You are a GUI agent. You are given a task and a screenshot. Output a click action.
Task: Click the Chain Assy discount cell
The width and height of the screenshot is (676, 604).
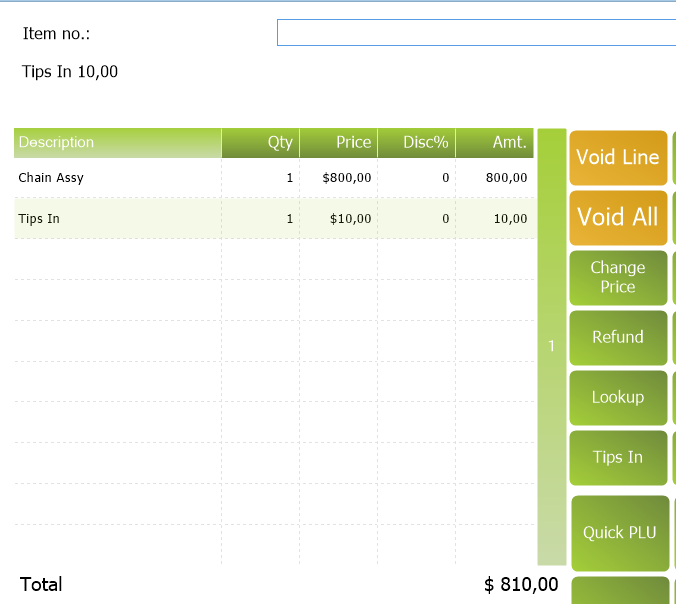pos(417,178)
